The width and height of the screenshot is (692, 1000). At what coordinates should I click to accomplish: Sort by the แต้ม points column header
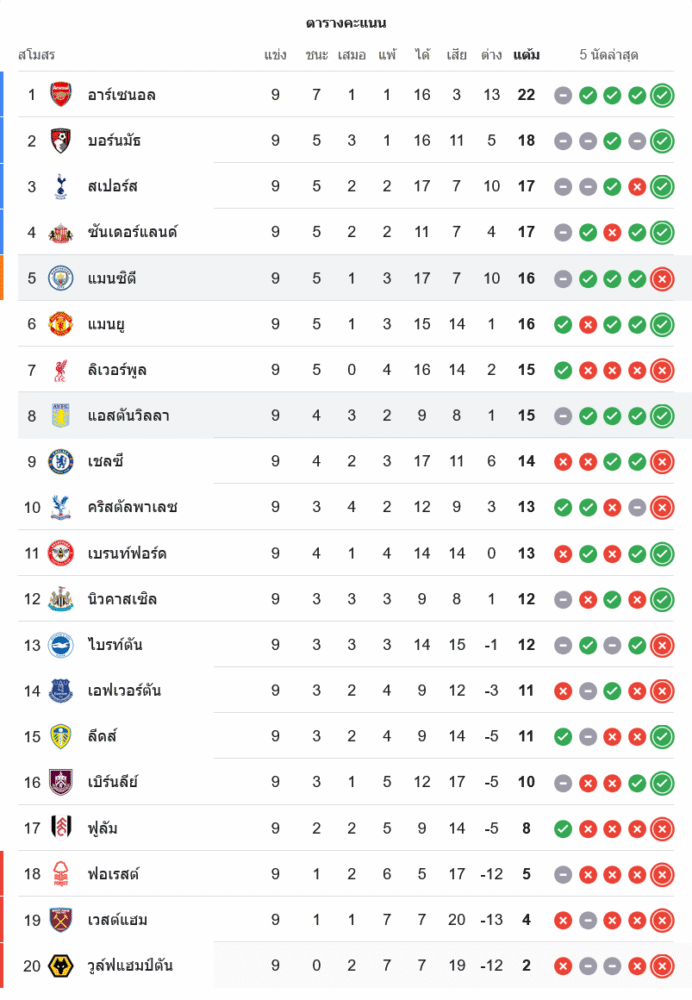526,54
